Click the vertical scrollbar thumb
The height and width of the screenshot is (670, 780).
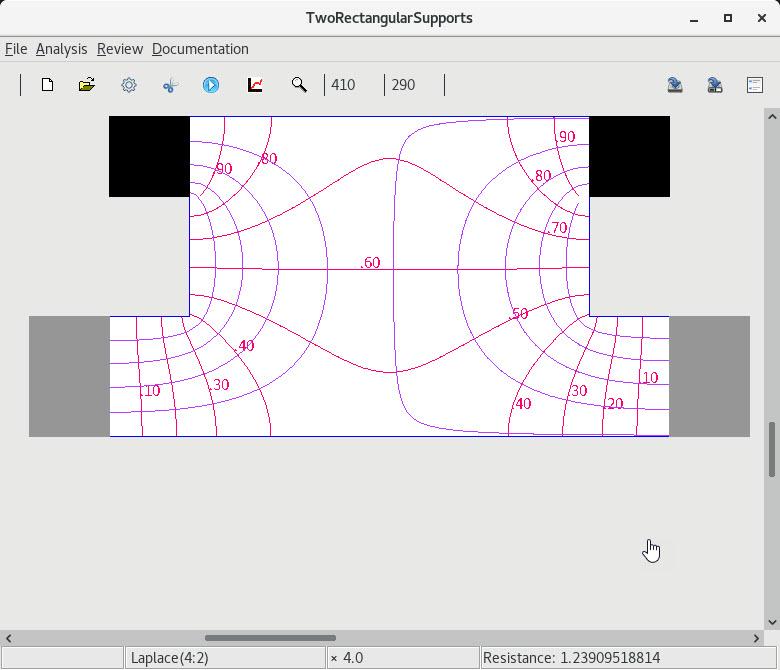[772, 450]
